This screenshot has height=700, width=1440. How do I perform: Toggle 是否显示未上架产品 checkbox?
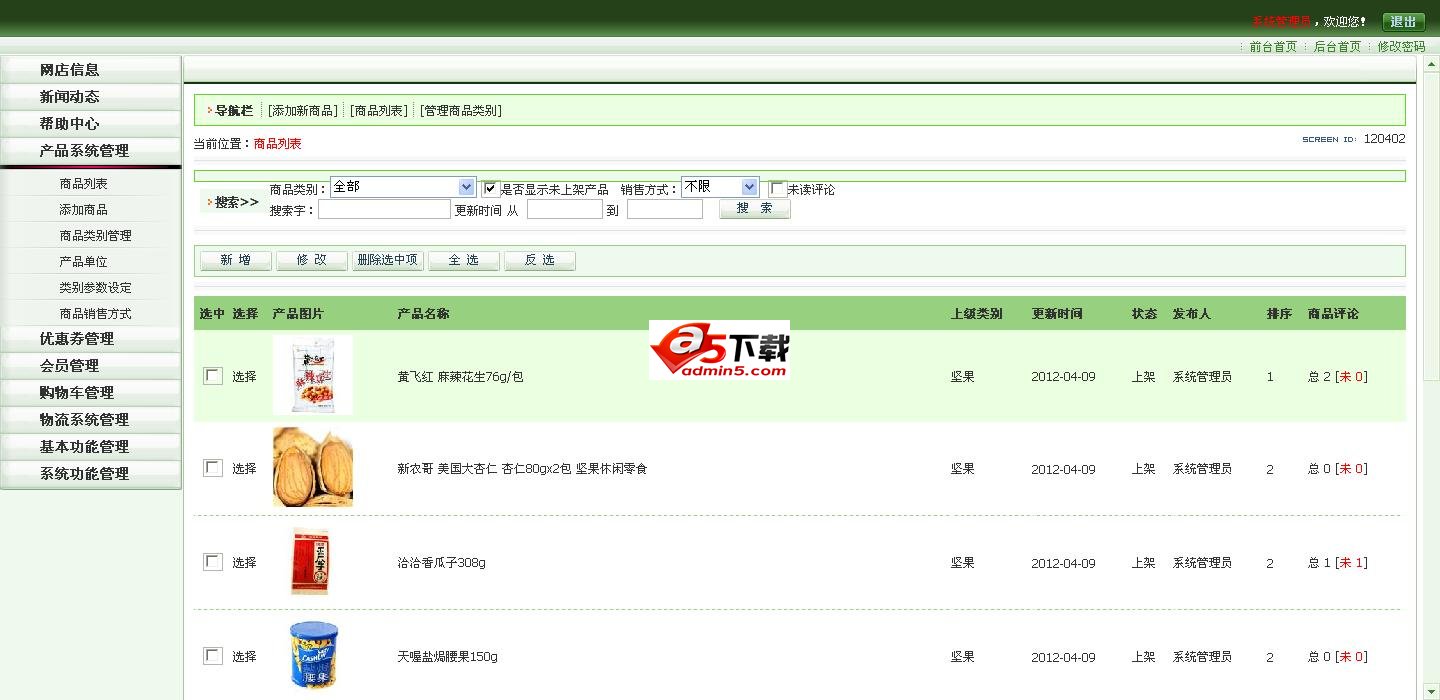491,188
